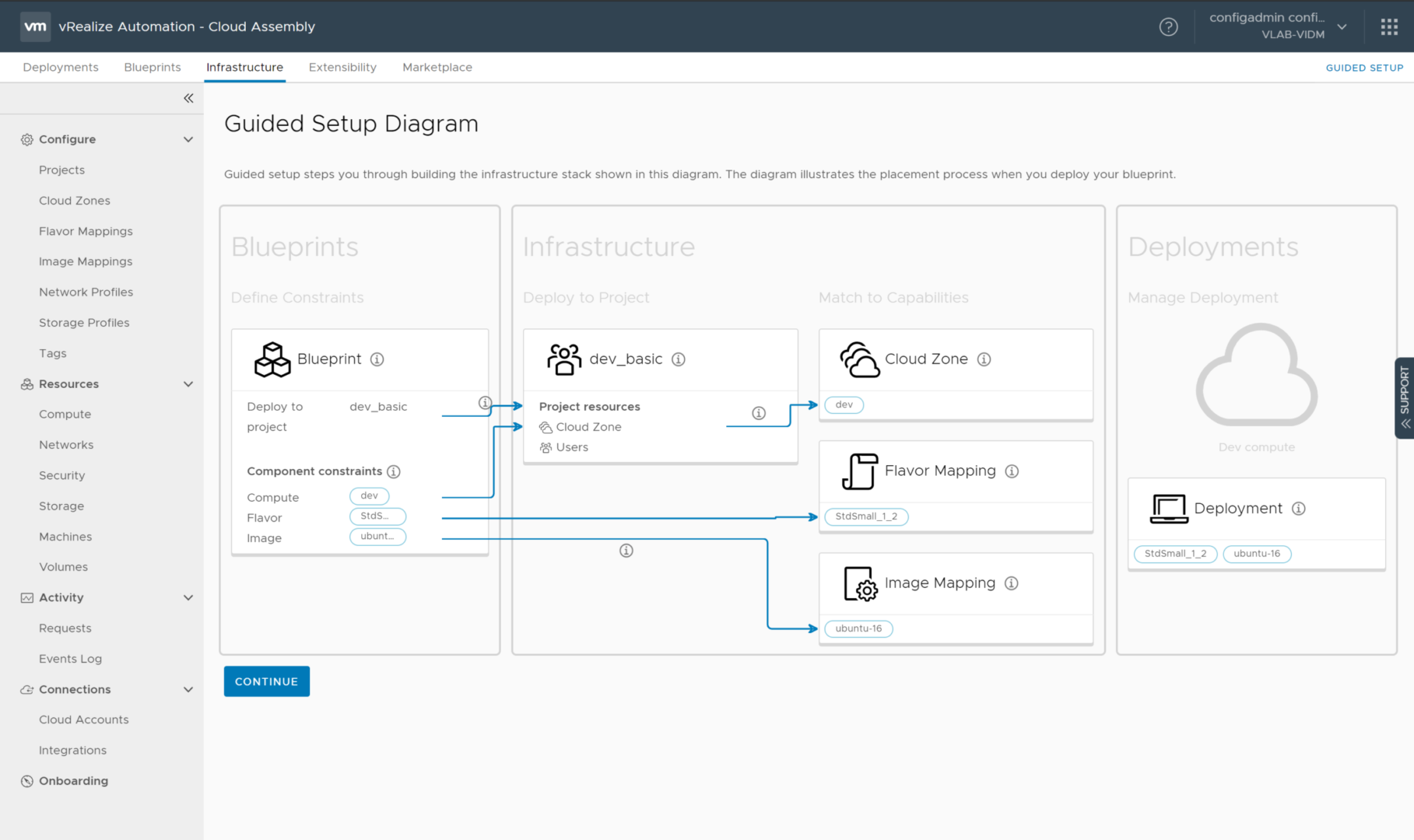
Task: Collapse the Resources section chevron
Action: click(188, 384)
